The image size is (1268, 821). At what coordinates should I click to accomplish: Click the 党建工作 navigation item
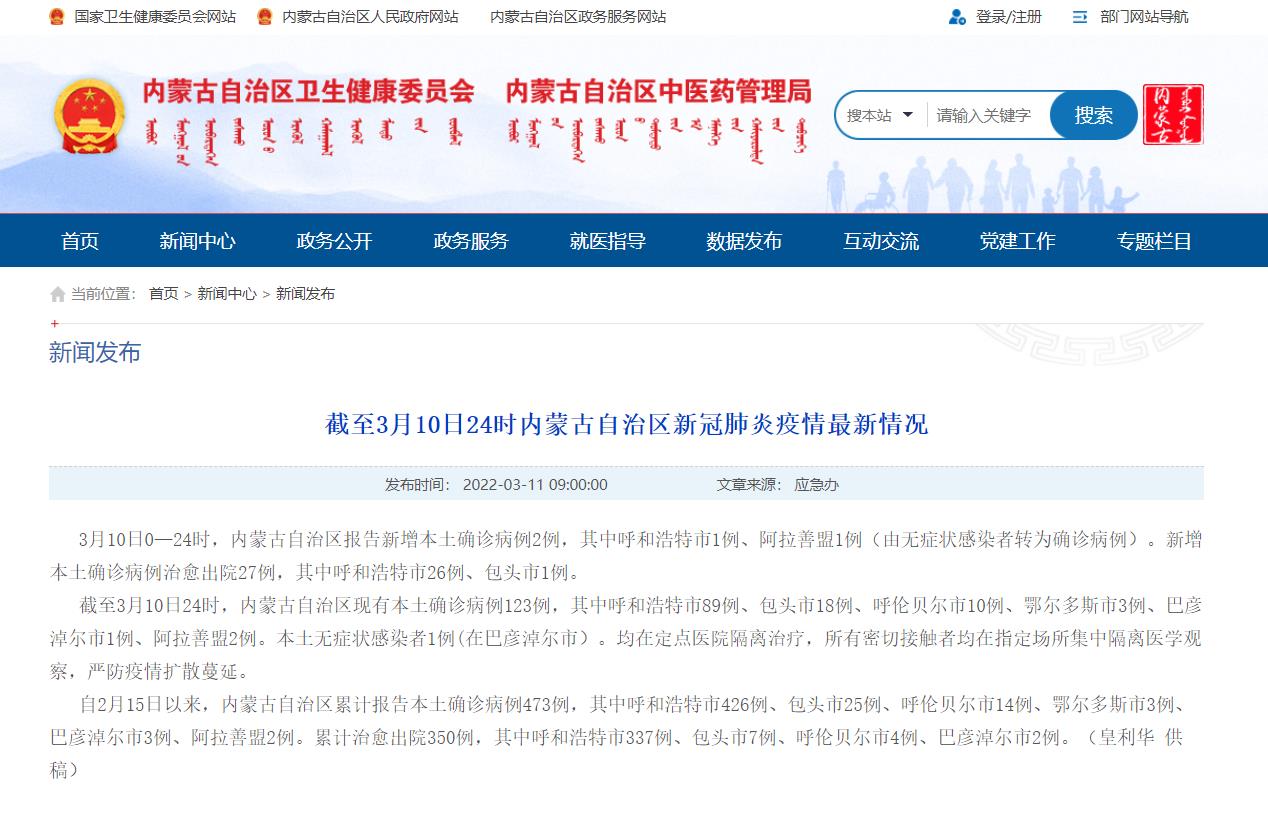point(1017,241)
